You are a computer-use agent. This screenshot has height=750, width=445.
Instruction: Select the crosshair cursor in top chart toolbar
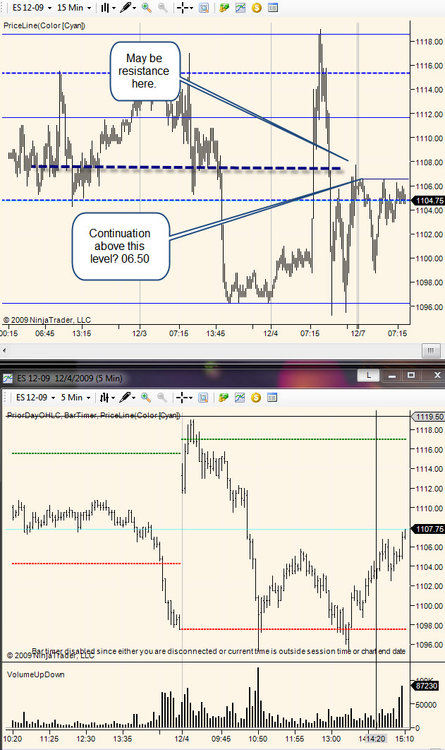[183, 8]
